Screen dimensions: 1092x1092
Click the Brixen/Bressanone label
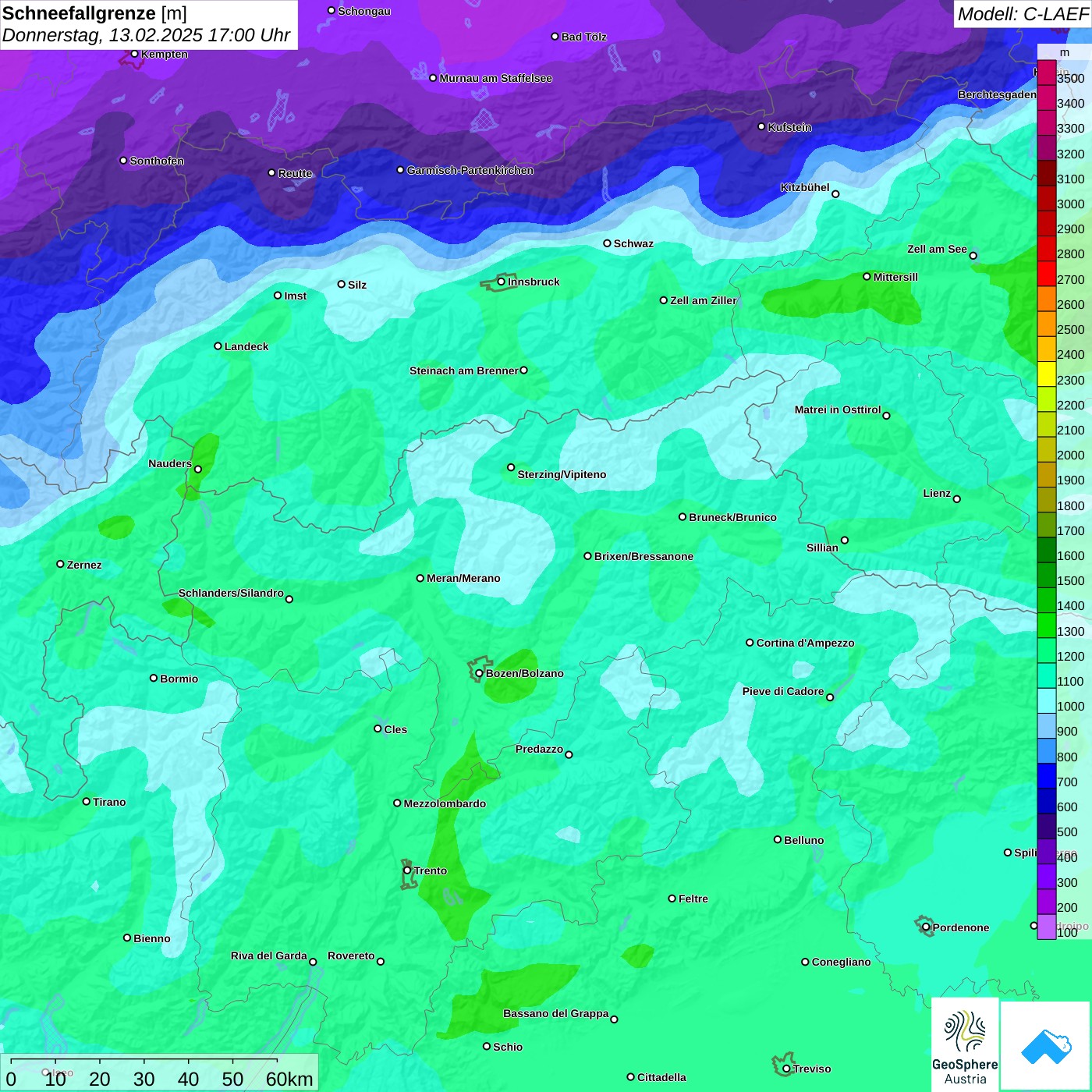(643, 556)
